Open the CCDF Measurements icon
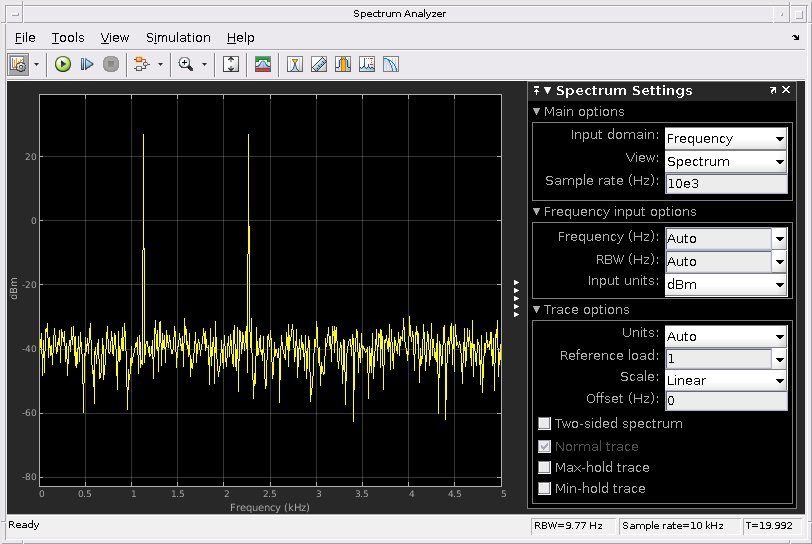812x544 pixels. (x=391, y=64)
